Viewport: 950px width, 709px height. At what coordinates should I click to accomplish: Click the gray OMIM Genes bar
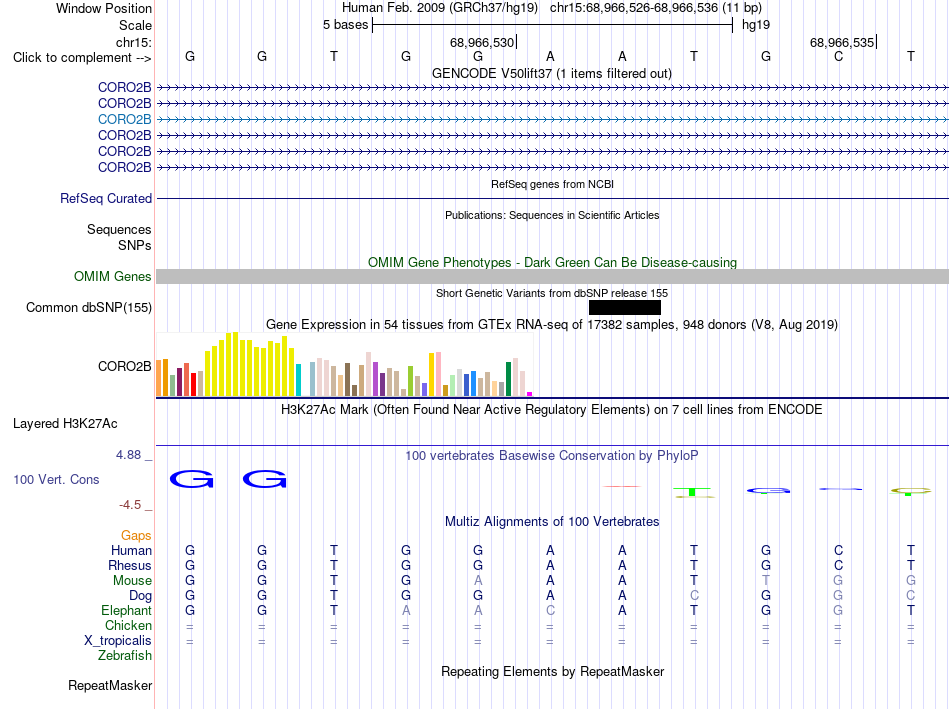pos(552,276)
